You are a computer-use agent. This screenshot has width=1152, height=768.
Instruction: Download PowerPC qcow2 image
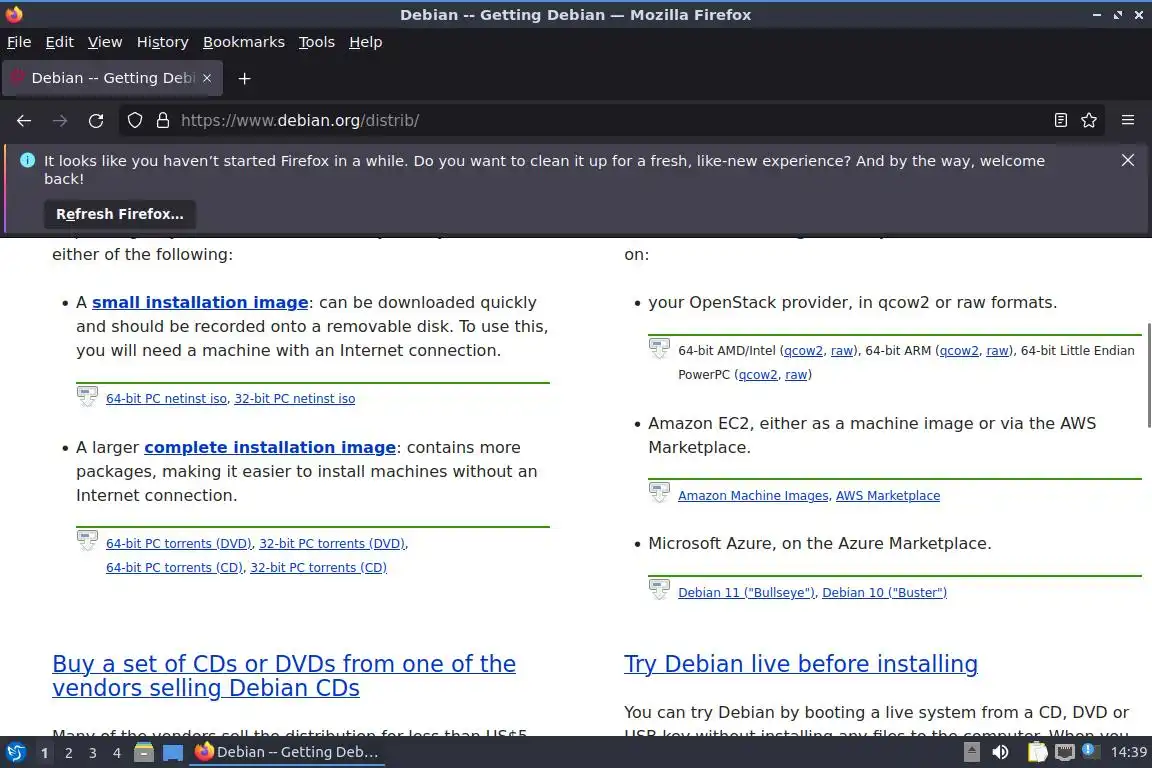(758, 375)
